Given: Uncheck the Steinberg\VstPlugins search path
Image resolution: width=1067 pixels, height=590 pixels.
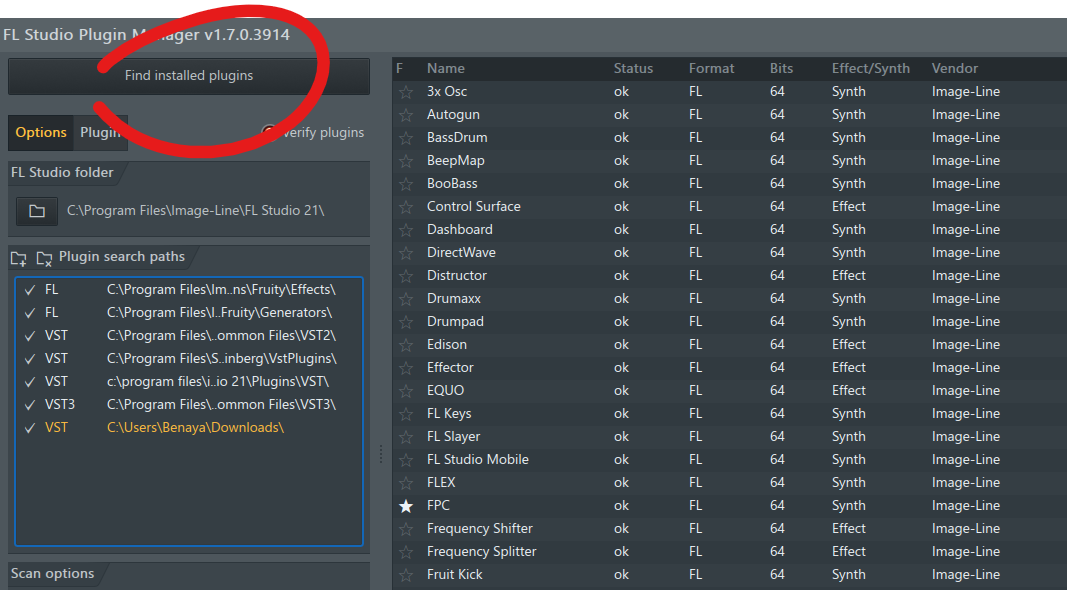Looking at the screenshot, I should pyautogui.click(x=30, y=359).
